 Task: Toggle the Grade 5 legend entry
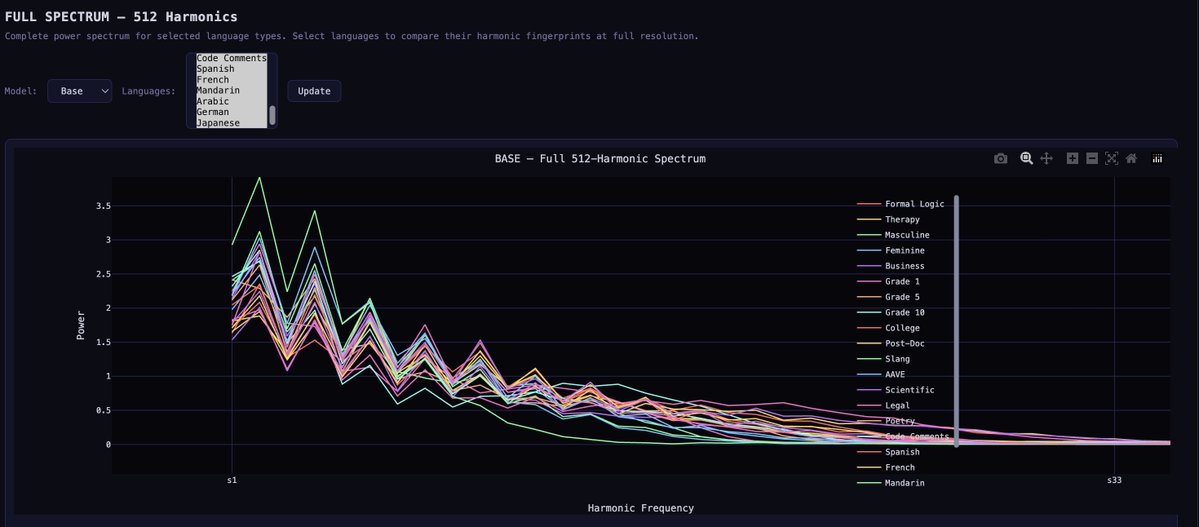(889, 297)
